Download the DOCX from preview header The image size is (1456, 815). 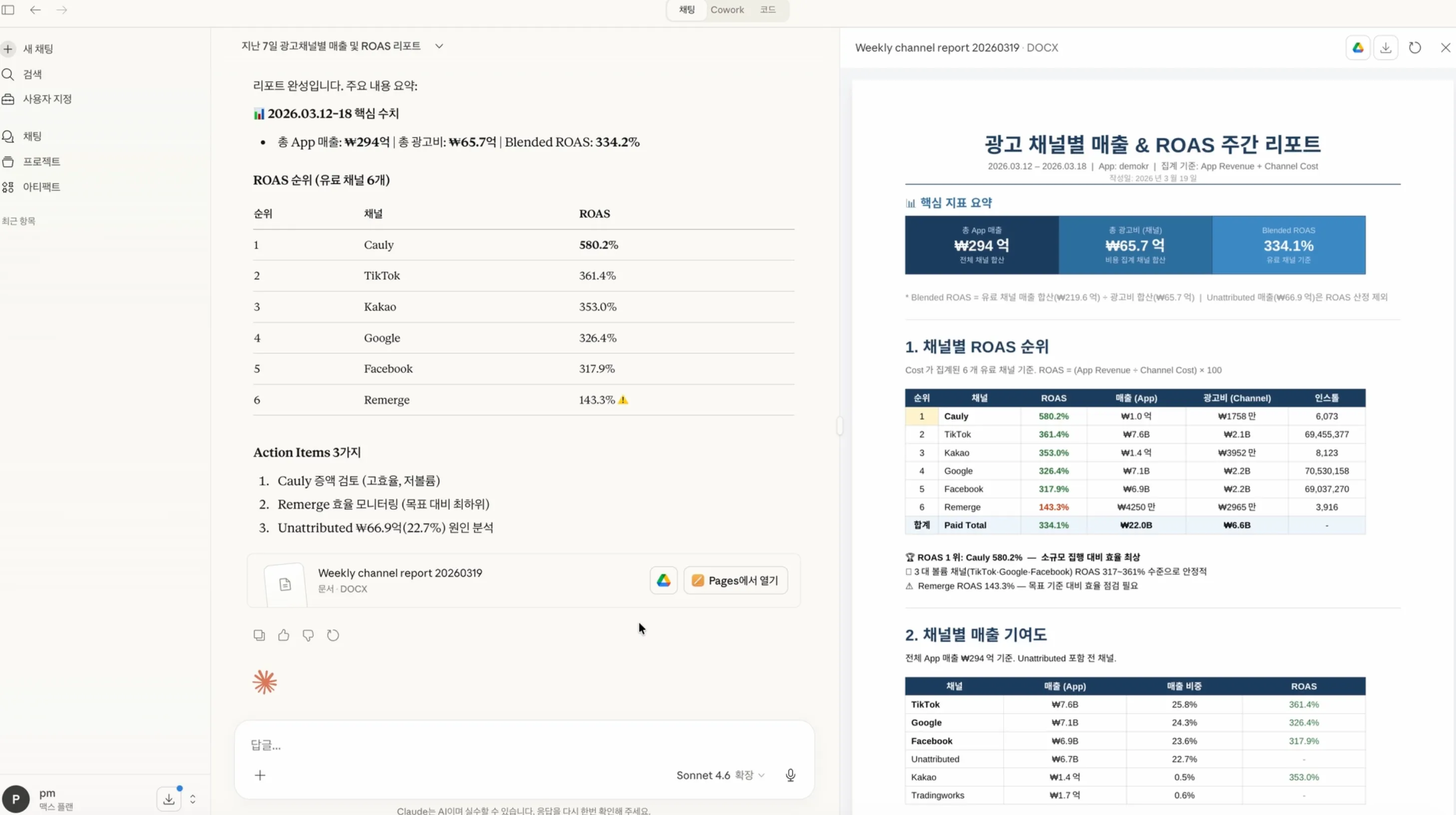pos(1386,48)
